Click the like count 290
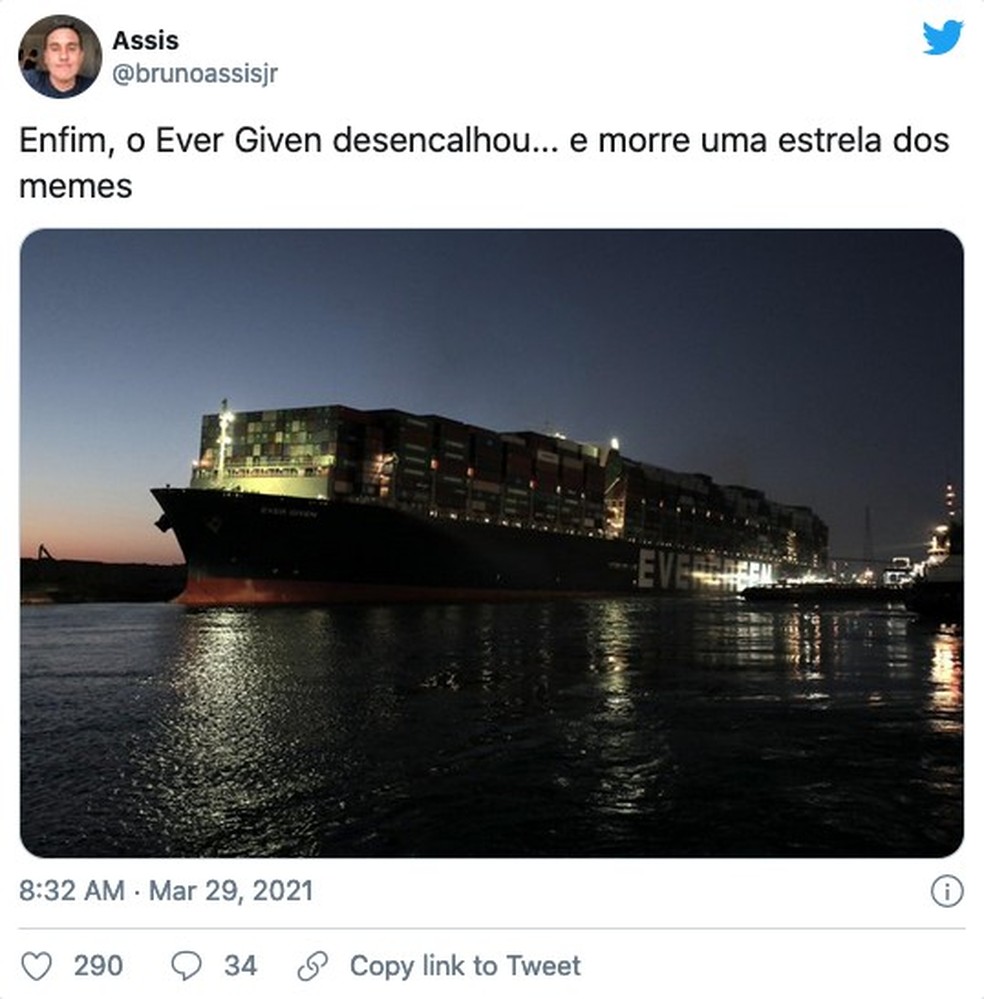The image size is (984, 999). 98,966
